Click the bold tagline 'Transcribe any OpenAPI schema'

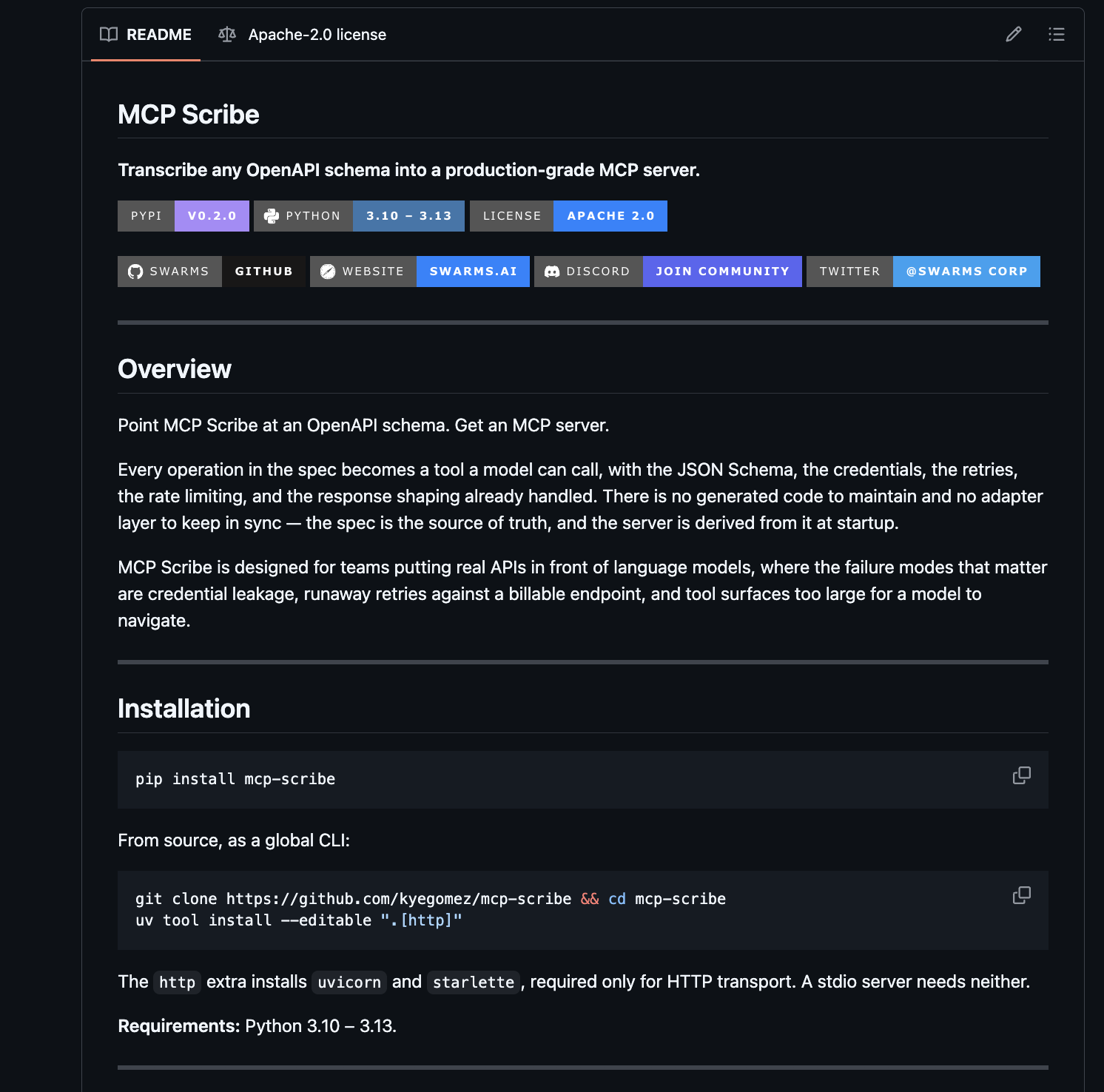pyautogui.click(x=408, y=170)
